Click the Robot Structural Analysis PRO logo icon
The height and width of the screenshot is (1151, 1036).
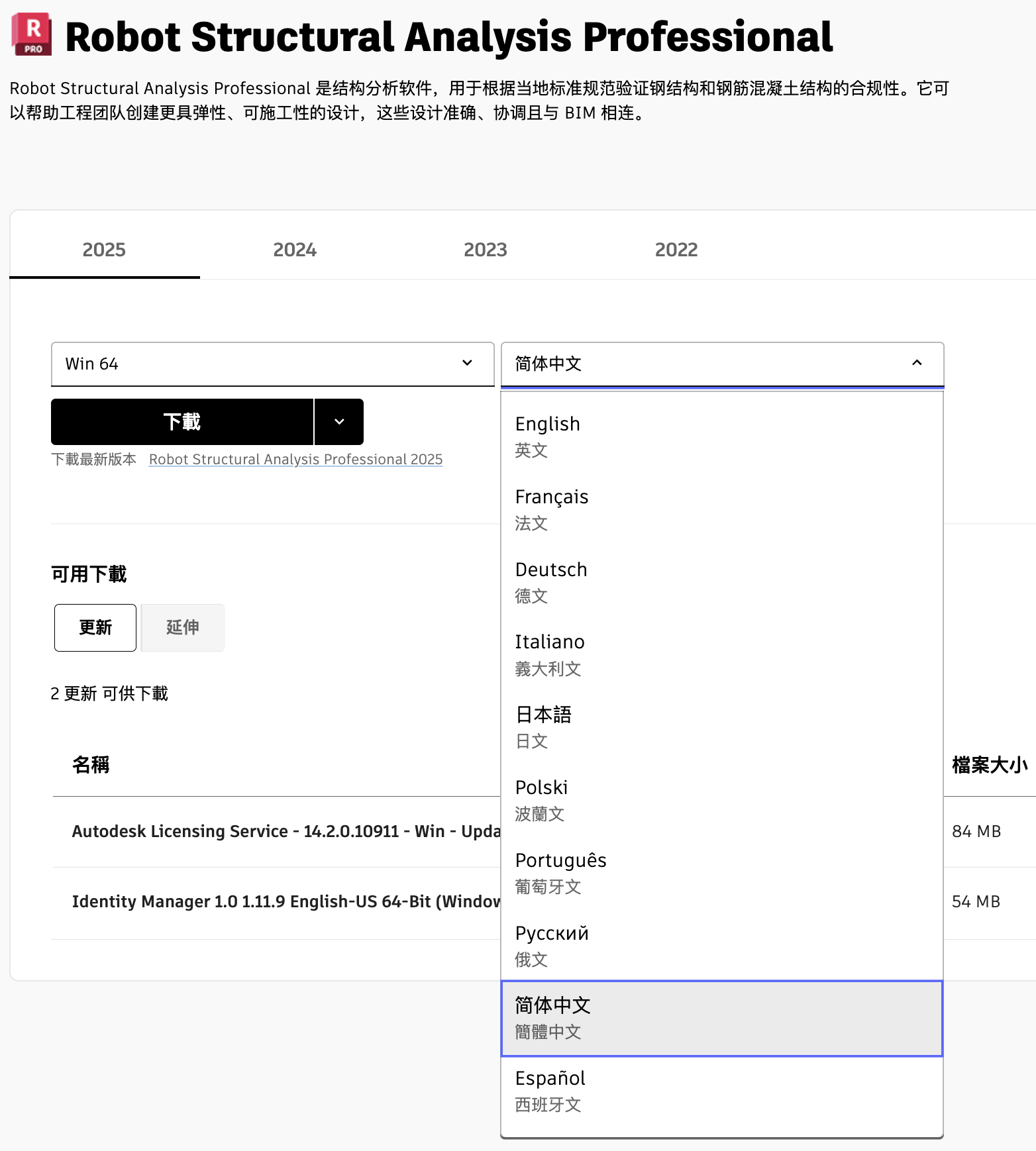coord(32,34)
